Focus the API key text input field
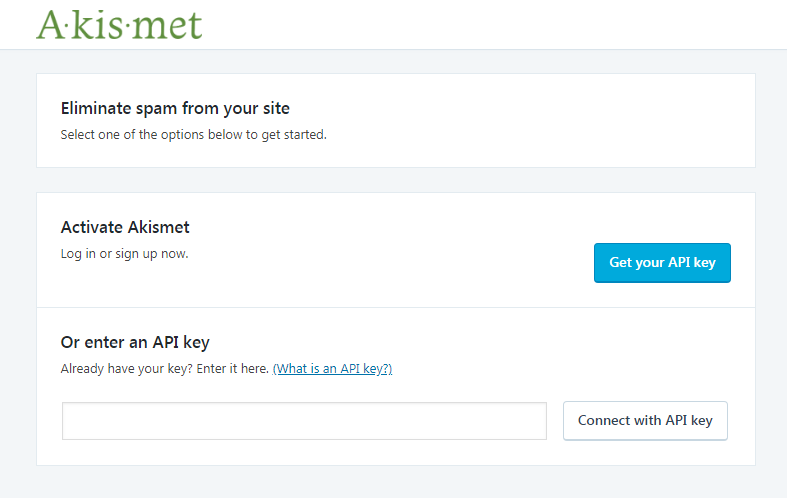 pos(304,421)
